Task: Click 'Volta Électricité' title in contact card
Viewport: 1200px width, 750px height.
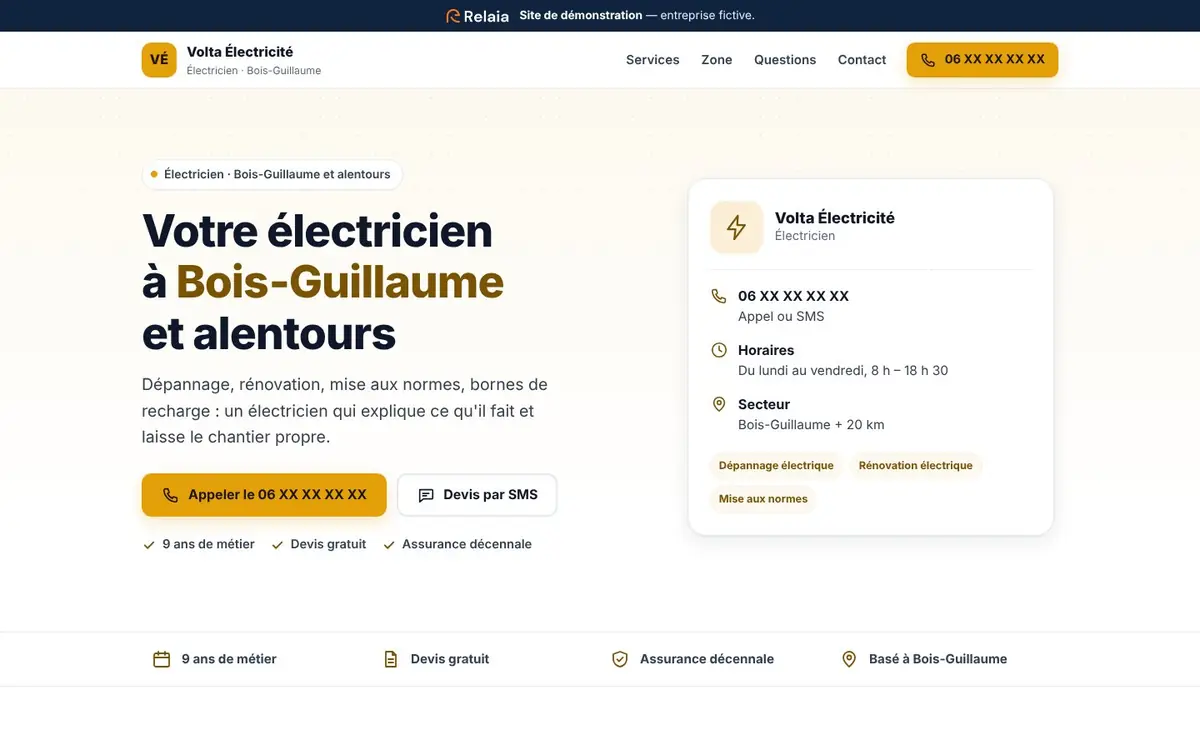Action: tap(835, 218)
